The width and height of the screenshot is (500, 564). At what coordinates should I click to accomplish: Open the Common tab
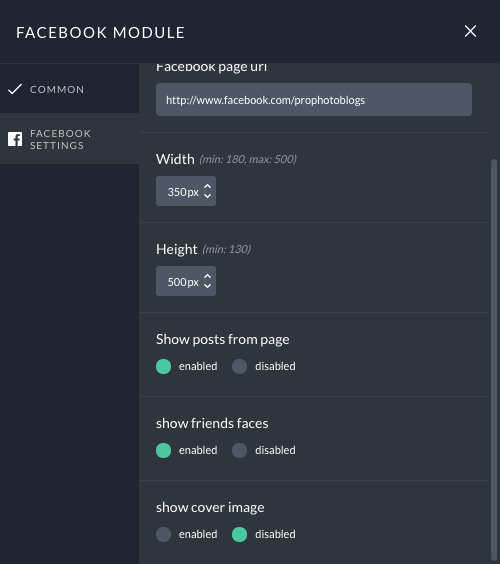point(69,89)
